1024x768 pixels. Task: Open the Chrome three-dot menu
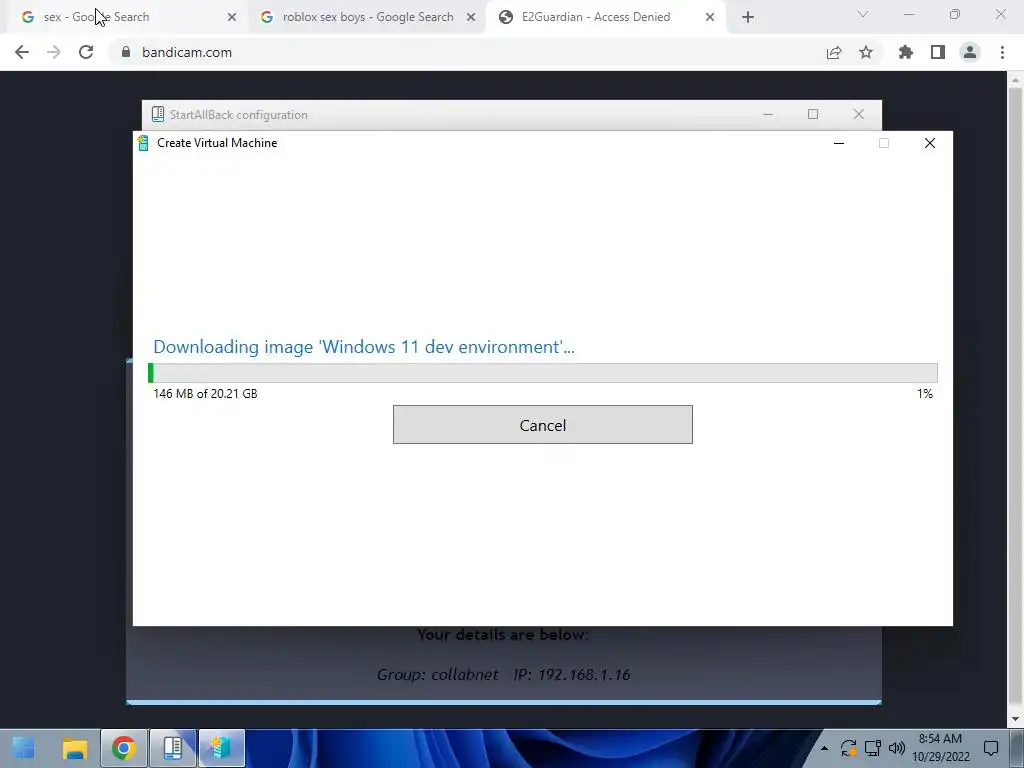pos(1002,52)
